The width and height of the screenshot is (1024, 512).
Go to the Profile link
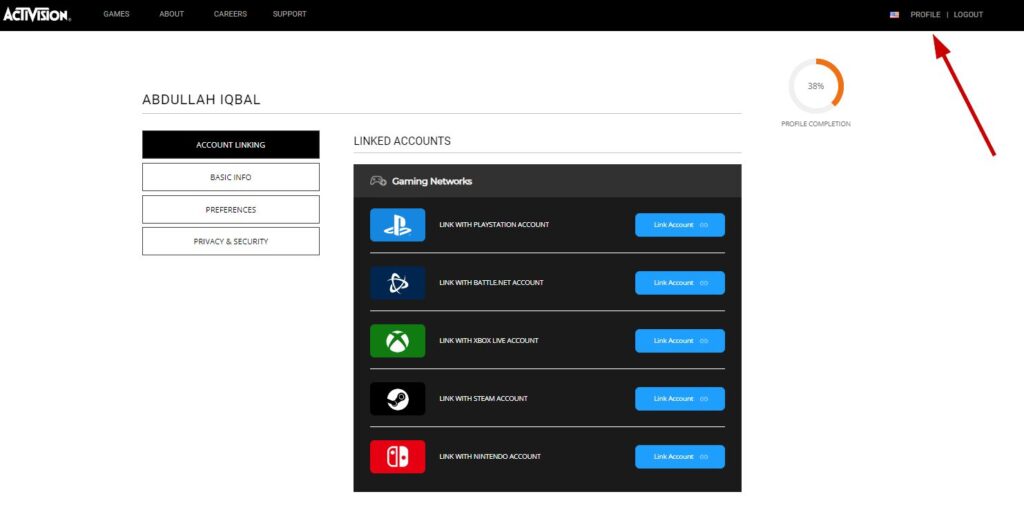tap(925, 14)
